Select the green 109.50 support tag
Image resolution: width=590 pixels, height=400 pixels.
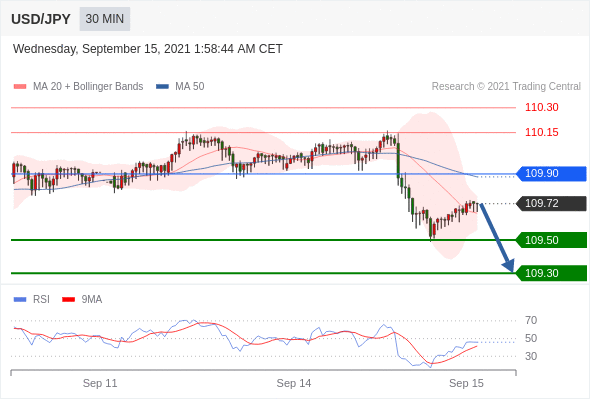tap(551, 240)
